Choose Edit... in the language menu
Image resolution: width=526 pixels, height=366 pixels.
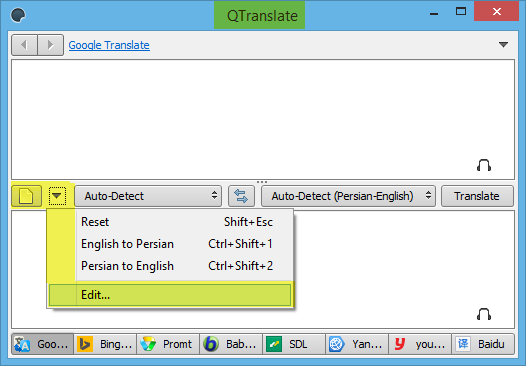point(170,295)
